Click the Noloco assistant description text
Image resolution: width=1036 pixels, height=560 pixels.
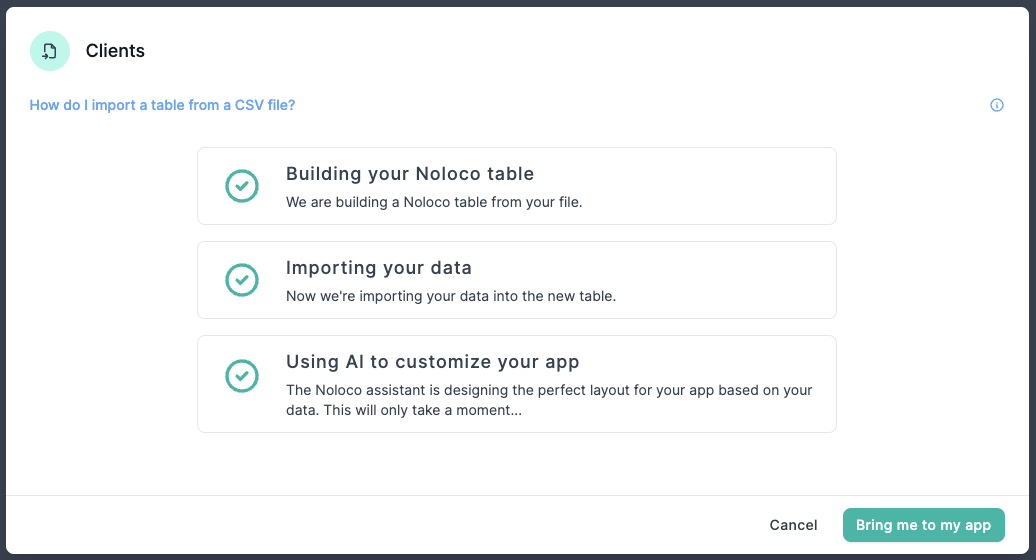[548, 390]
